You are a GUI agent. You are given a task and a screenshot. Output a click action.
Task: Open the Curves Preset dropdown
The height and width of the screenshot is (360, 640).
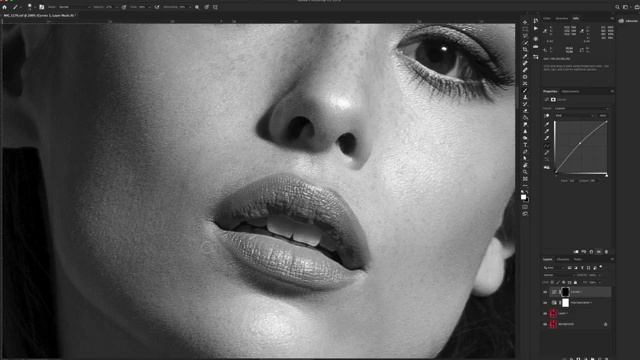click(582, 109)
